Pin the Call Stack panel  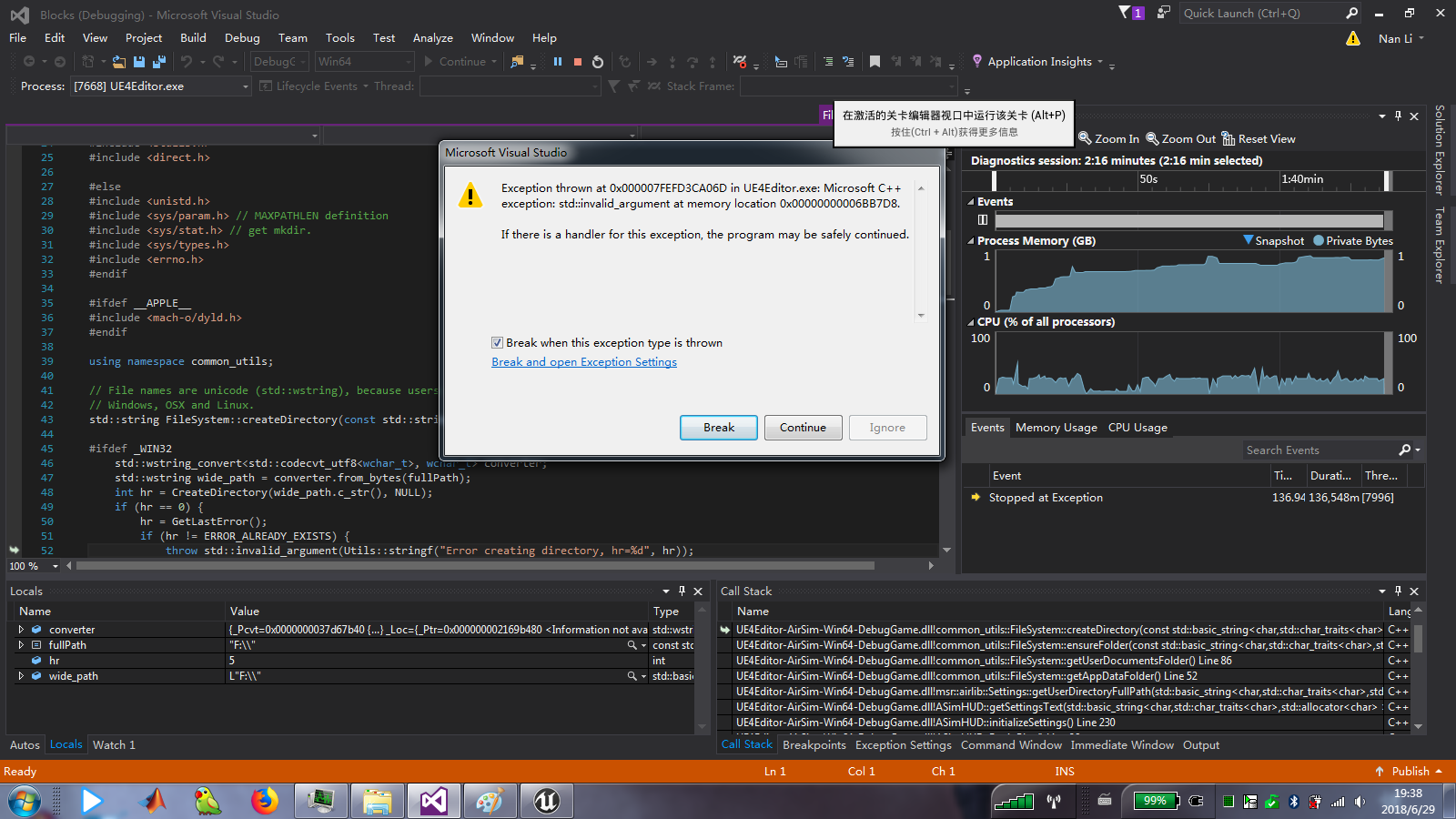(1397, 591)
